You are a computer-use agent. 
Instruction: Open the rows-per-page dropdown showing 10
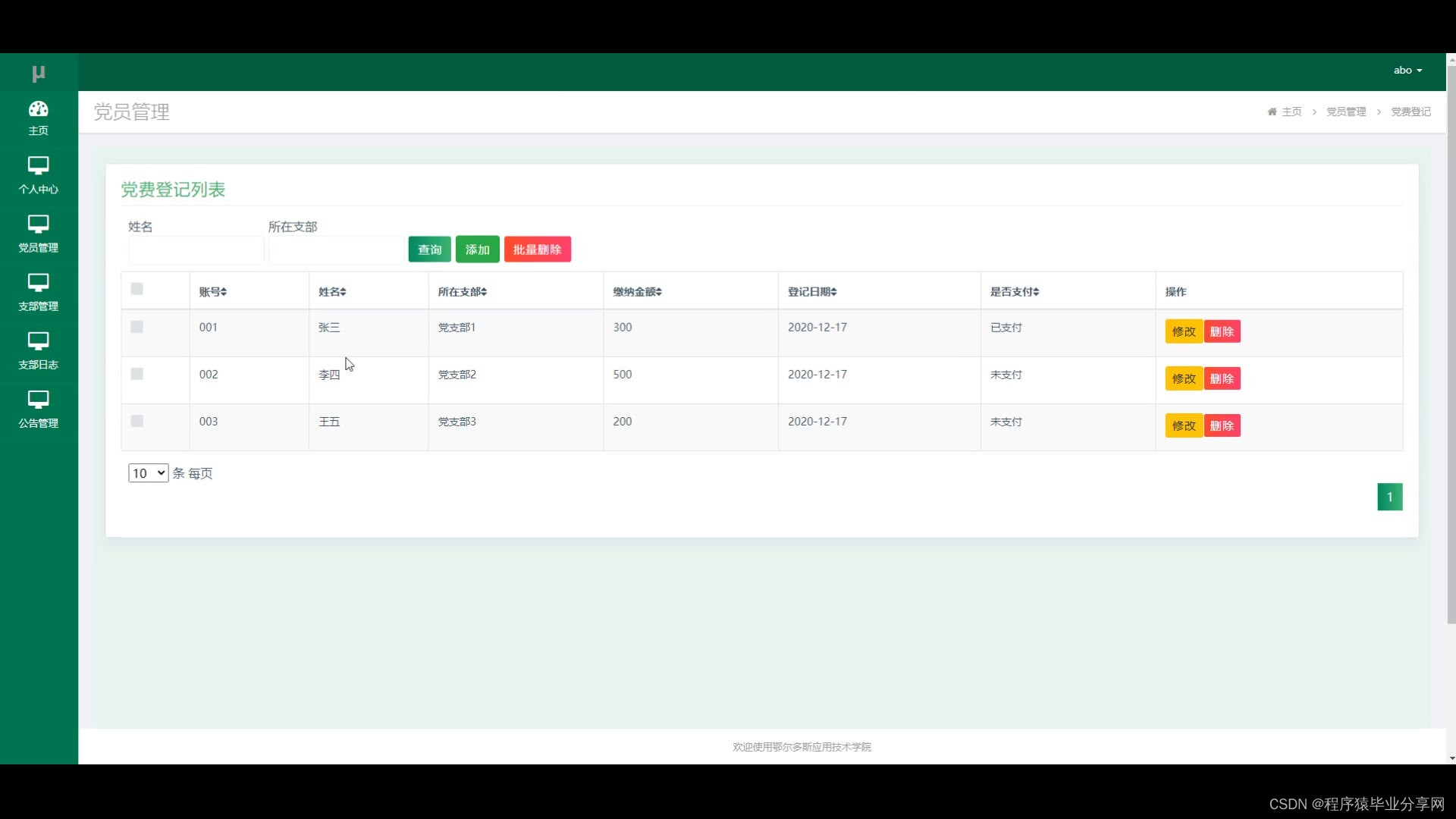(x=148, y=473)
